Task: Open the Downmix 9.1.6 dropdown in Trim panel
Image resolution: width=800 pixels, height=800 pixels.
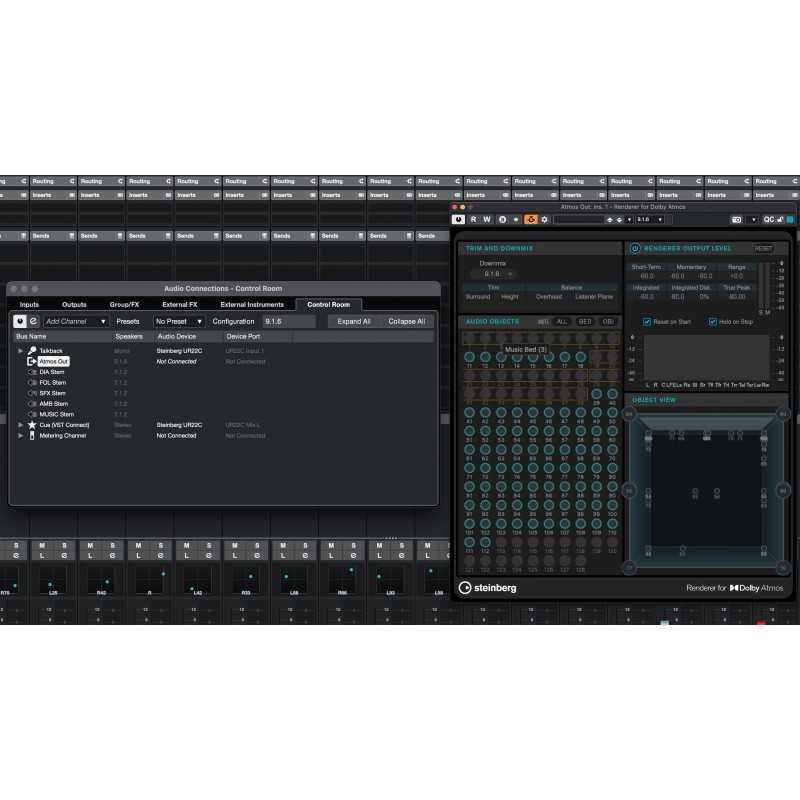Action: point(492,274)
